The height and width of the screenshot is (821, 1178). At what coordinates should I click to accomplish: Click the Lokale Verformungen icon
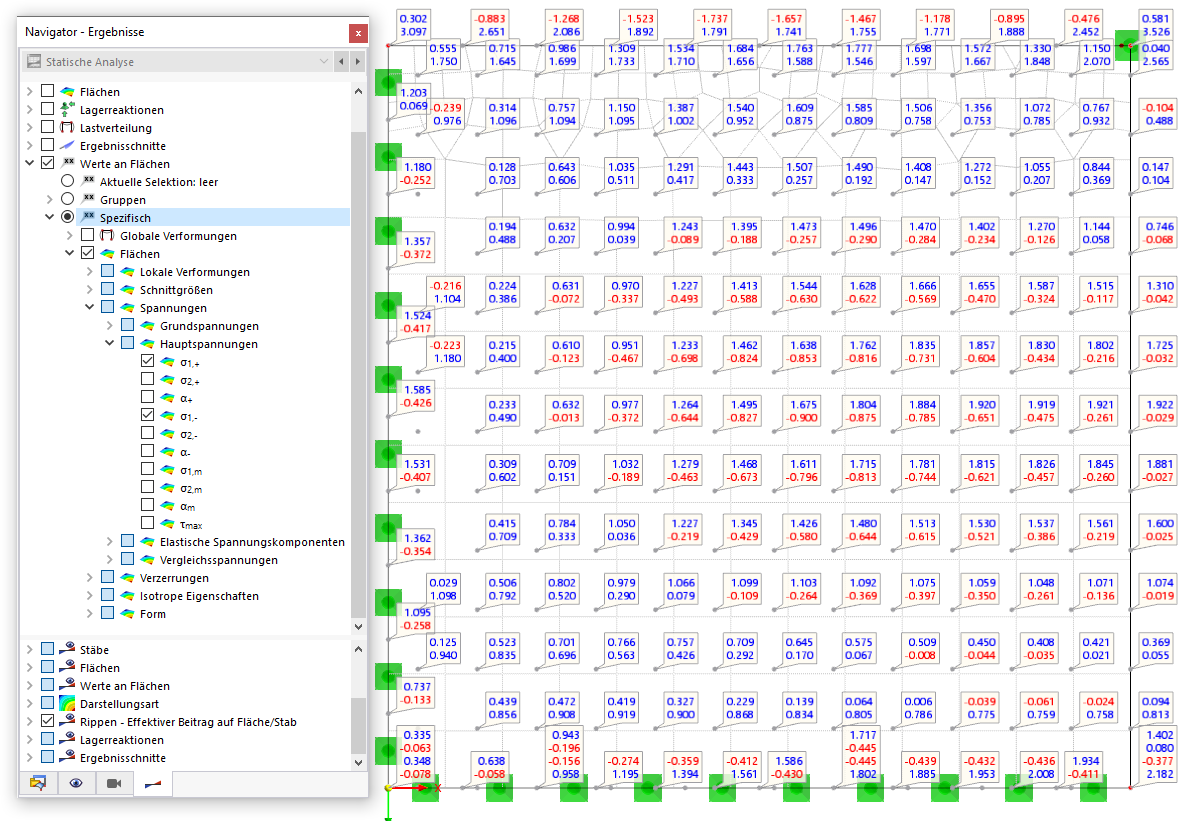[128, 271]
